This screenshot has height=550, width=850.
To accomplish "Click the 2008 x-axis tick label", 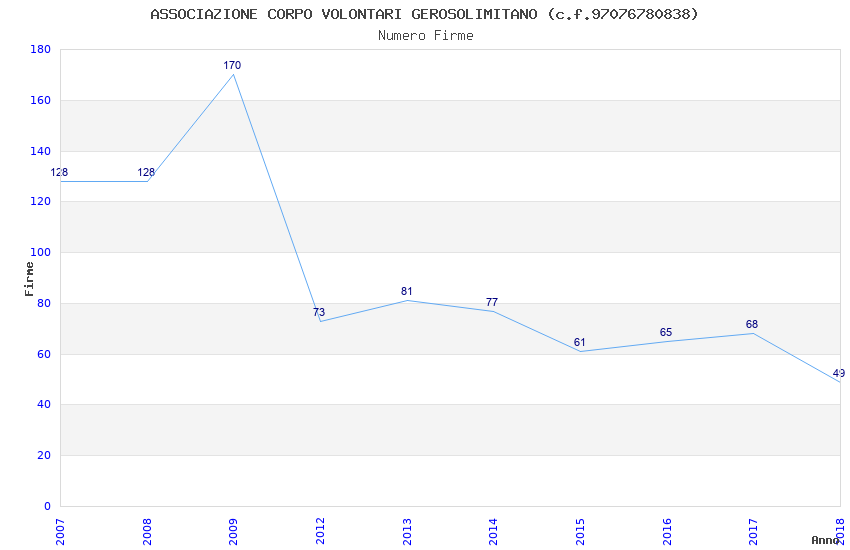I will (x=146, y=532).
